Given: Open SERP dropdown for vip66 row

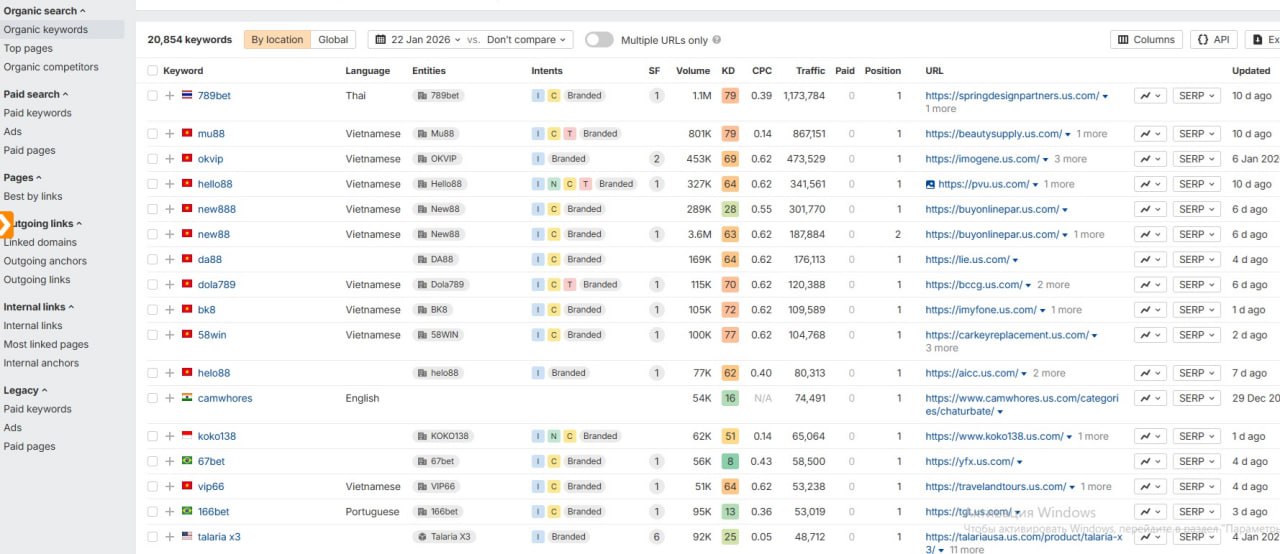Looking at the screenshot, I should pos(1197,487).
